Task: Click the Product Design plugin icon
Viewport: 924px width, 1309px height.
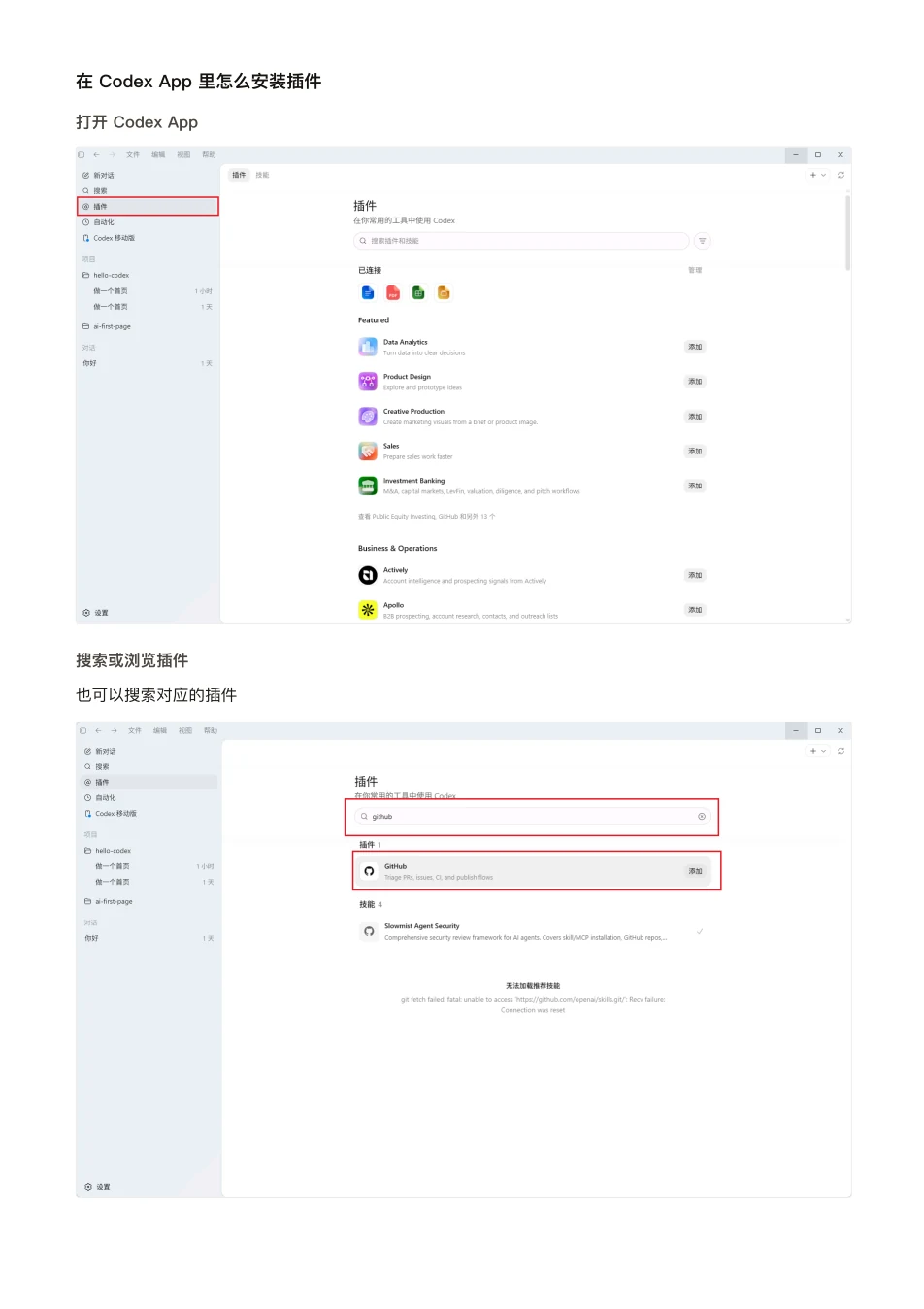Action: pos(368,382)
